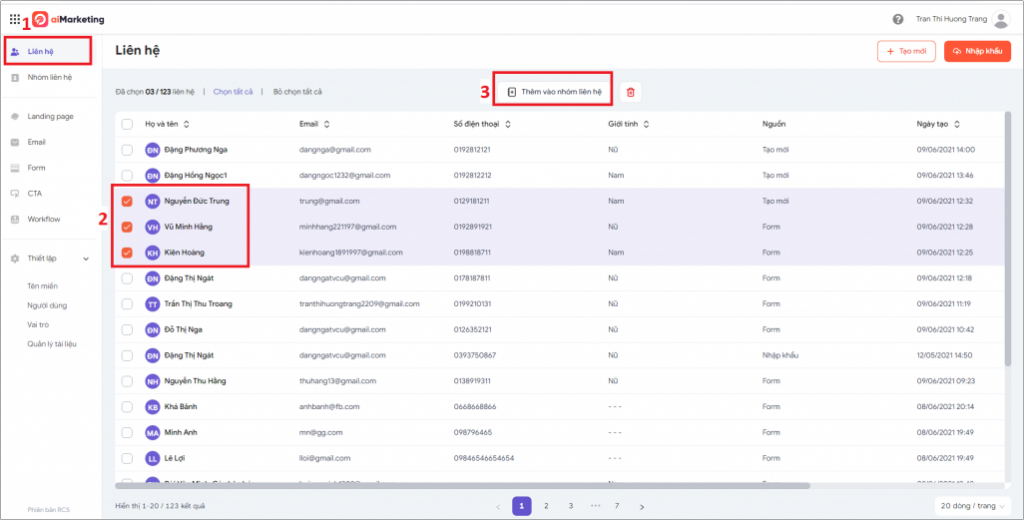Click the NT avatar of Nguyễn Đức Trung
Screen dimensions: 1024x520
click(x=152, y=201)
